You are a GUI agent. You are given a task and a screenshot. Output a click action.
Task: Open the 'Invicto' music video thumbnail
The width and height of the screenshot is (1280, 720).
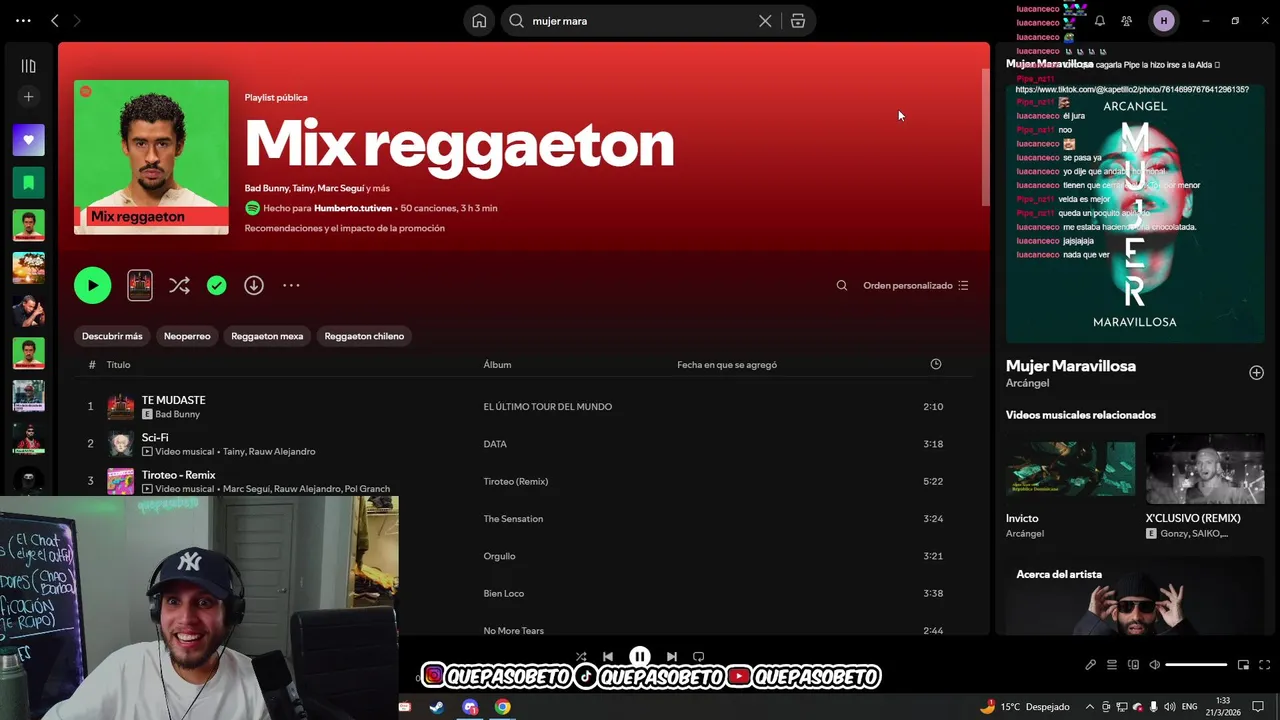1070,468
